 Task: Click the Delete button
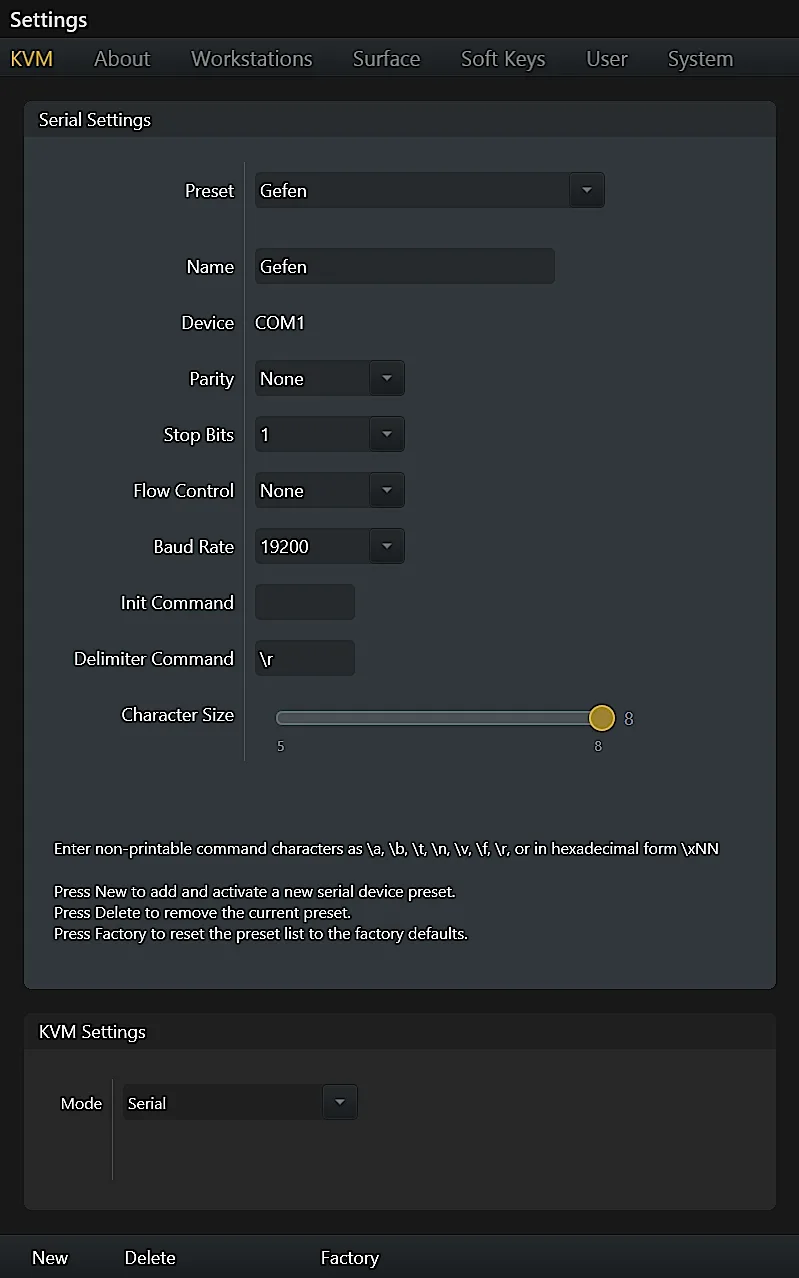(x=150, y=1258)
